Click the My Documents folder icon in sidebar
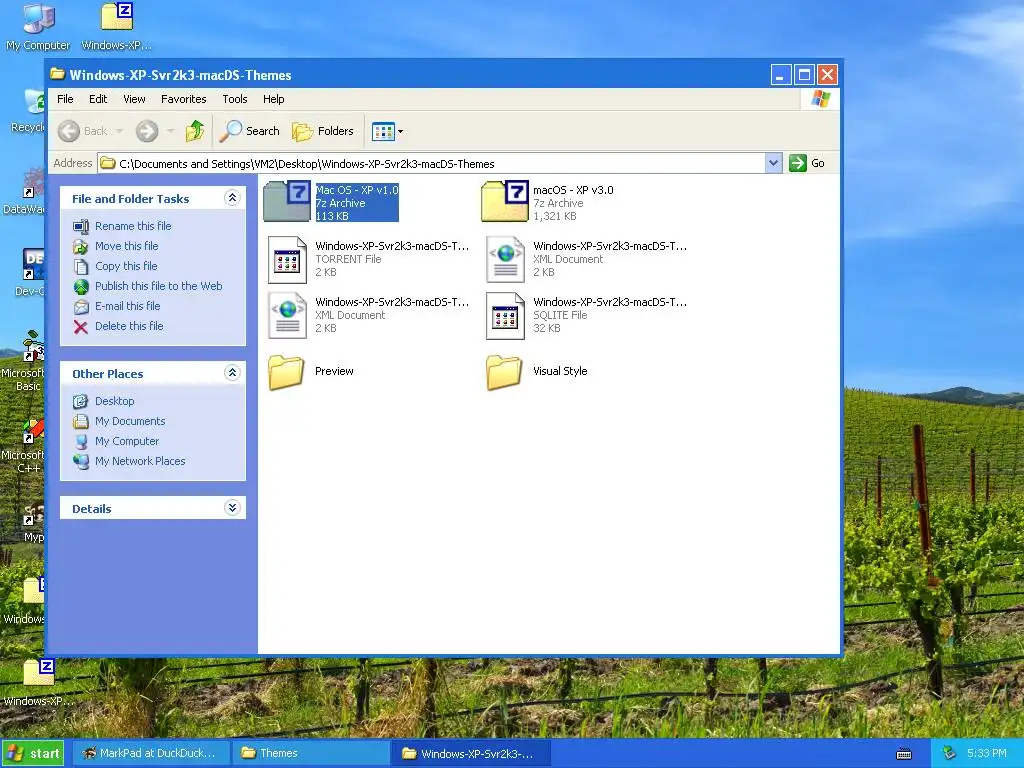 pos(81,421)
